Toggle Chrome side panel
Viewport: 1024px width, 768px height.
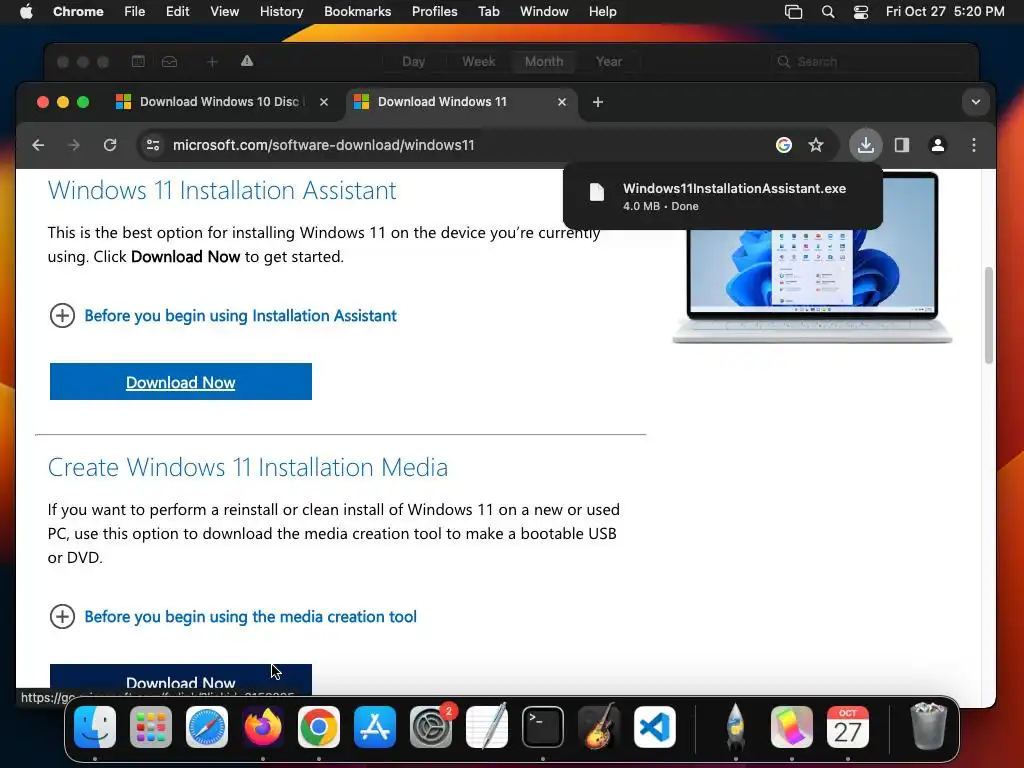pyautogui.click(x=902, y=145)
